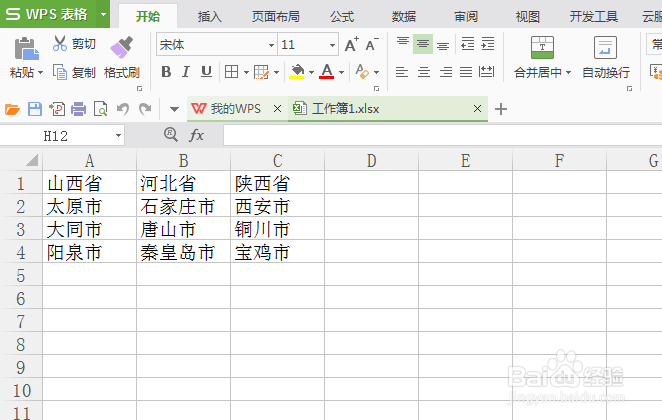662x420 pixels.
Task: Justify text alignment icon
Action: 466,72
